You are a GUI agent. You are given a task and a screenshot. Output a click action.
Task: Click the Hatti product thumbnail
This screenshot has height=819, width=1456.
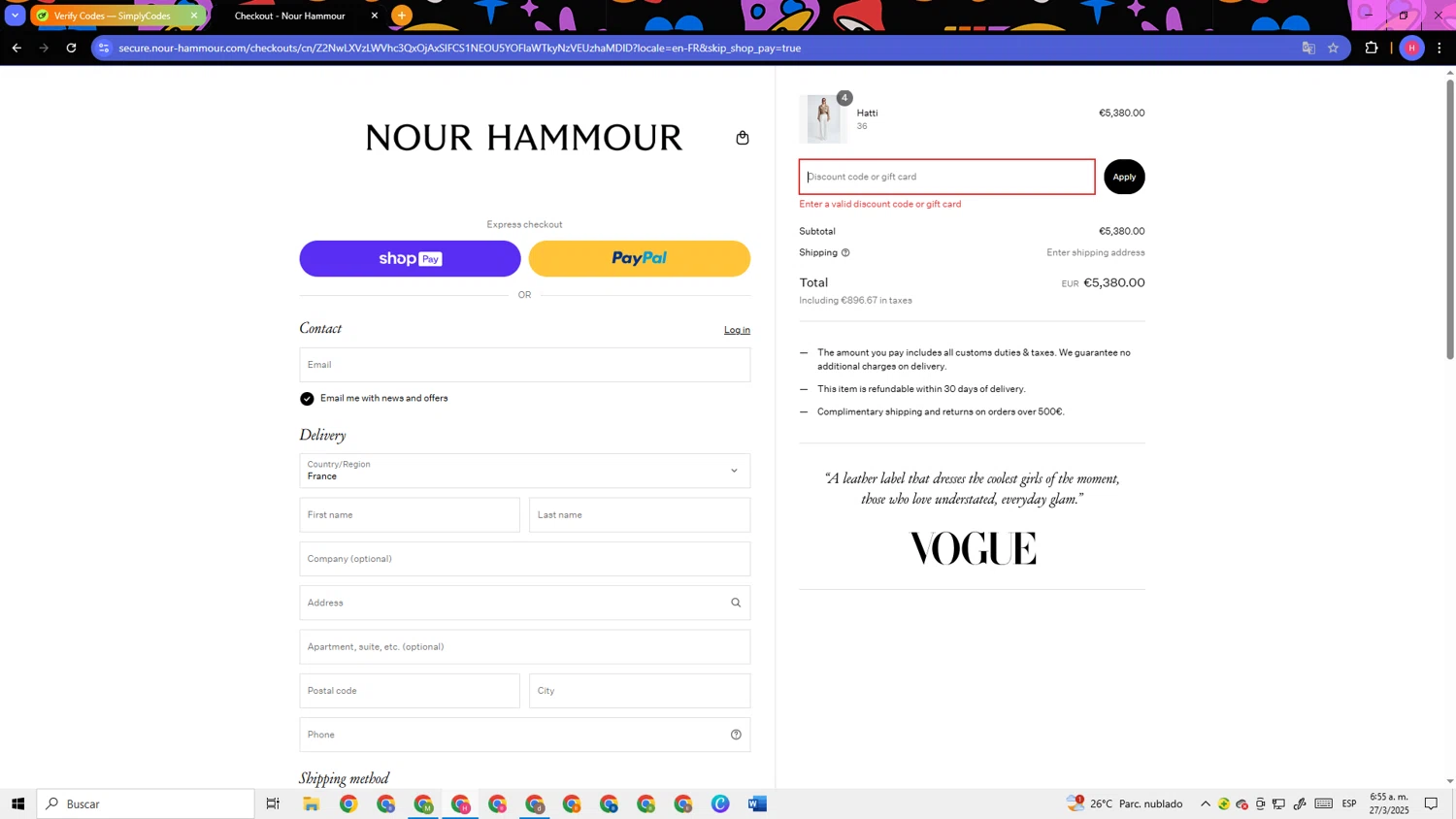pyautogui.click(x=823, y=119)
